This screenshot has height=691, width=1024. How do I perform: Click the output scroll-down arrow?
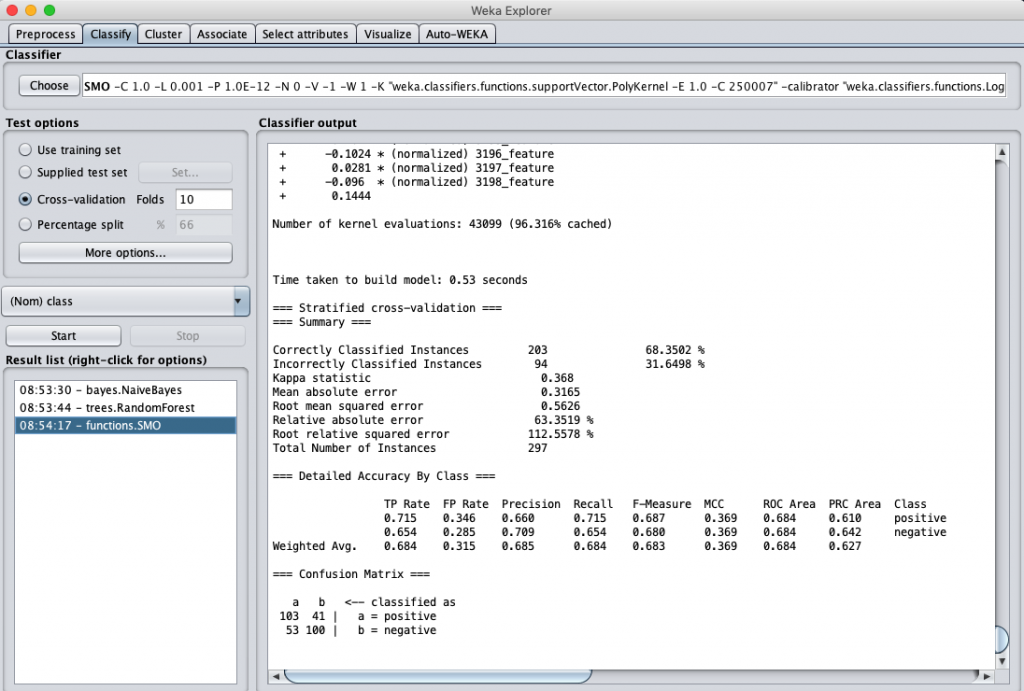pyautogui.click(x=1002, y=660)
